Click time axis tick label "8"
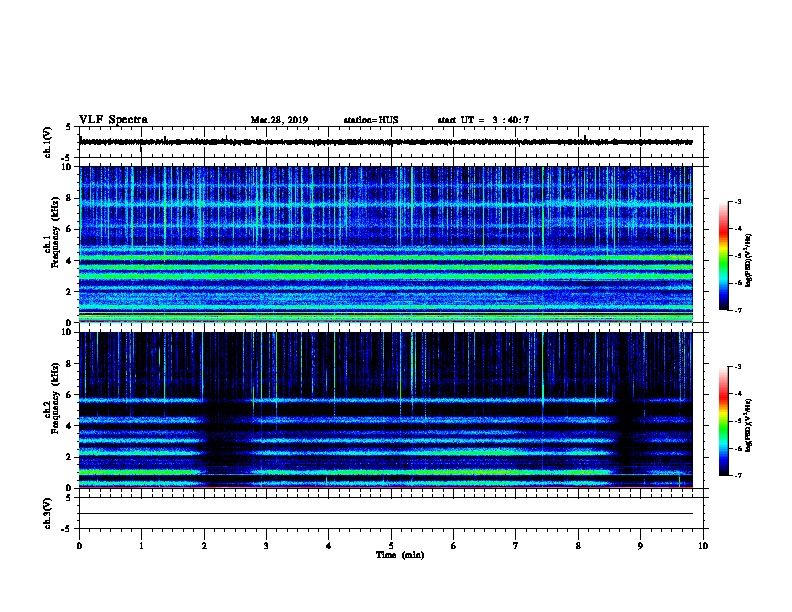792x612 pixels. pos(578,545)
